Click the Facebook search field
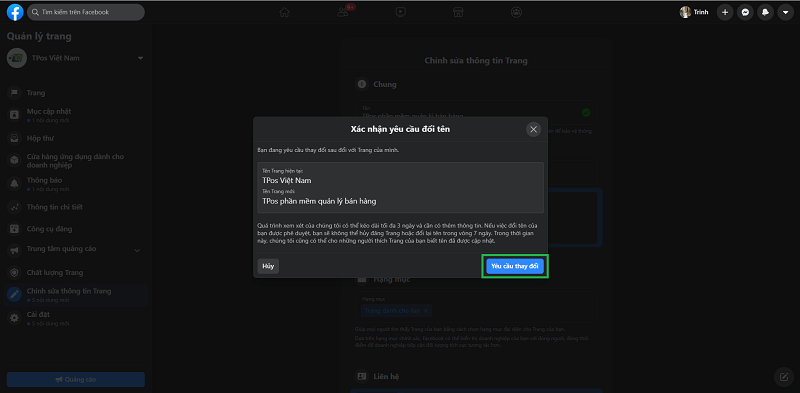Image resolution: width=800 pixels, height=393 pixels. pos(86,12)
